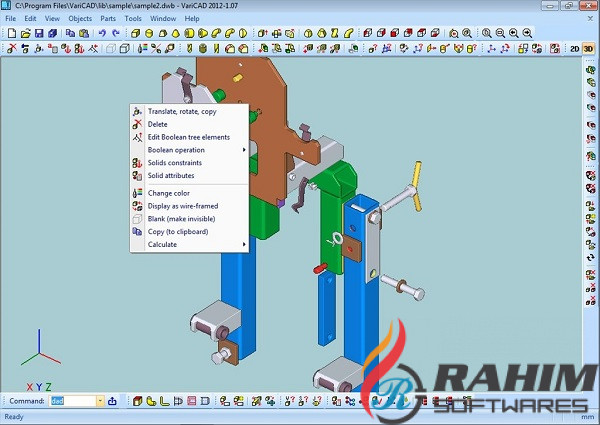The width and height of the screenshot is (600, 425).
Task: Switch to 3D modeling mode
Action: (x=588, y=49)
